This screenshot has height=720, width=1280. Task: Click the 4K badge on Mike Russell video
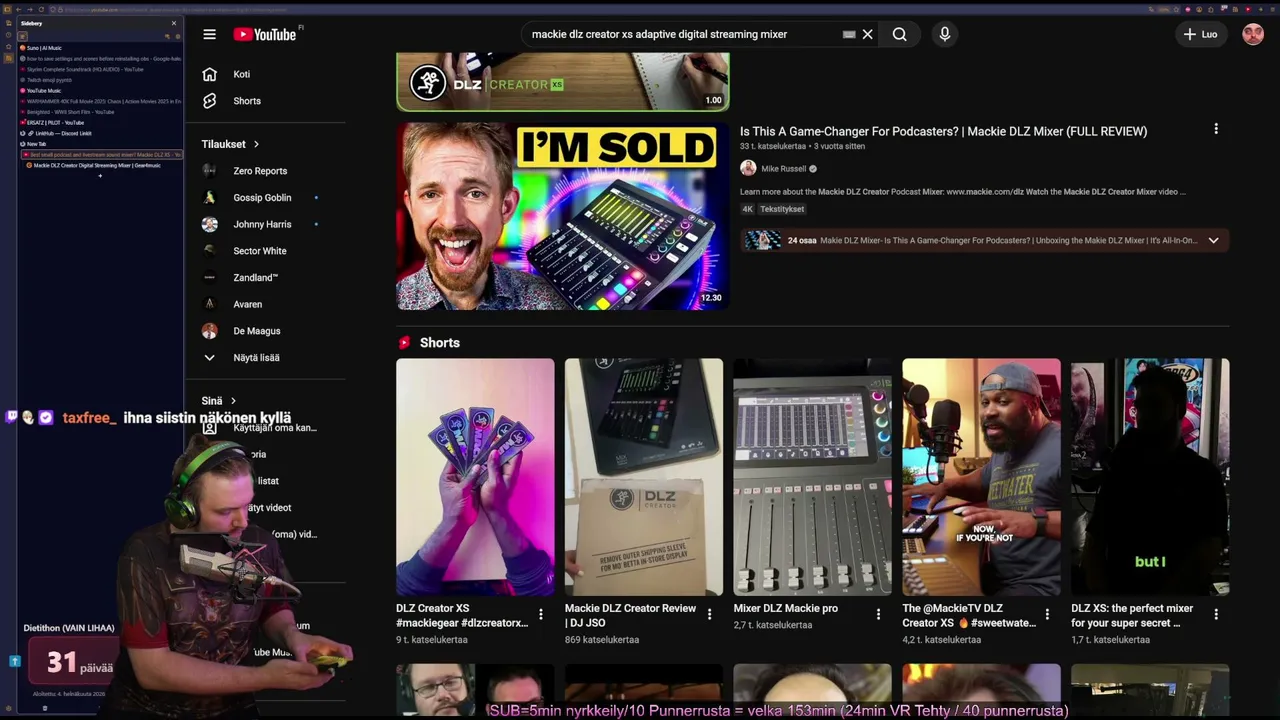coord(747,209)
